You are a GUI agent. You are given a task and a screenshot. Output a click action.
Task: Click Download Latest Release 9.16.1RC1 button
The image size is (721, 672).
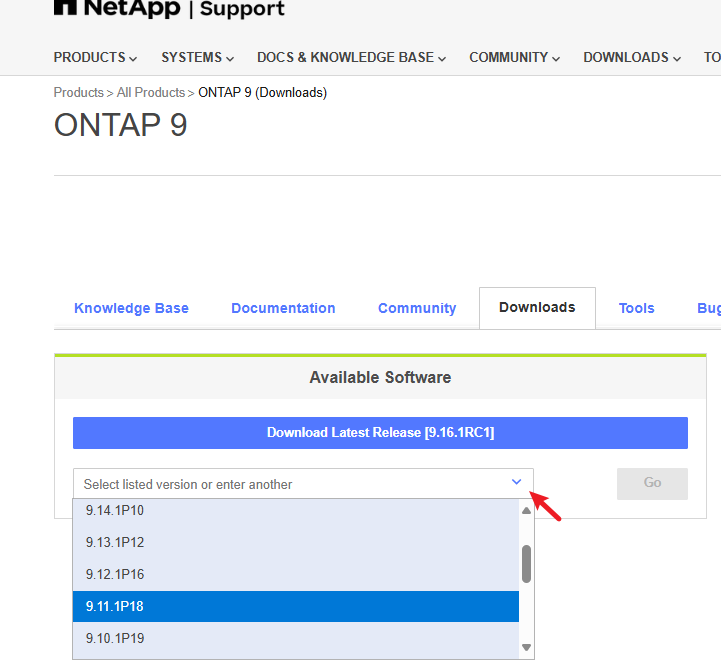click(x=380, y=433)
